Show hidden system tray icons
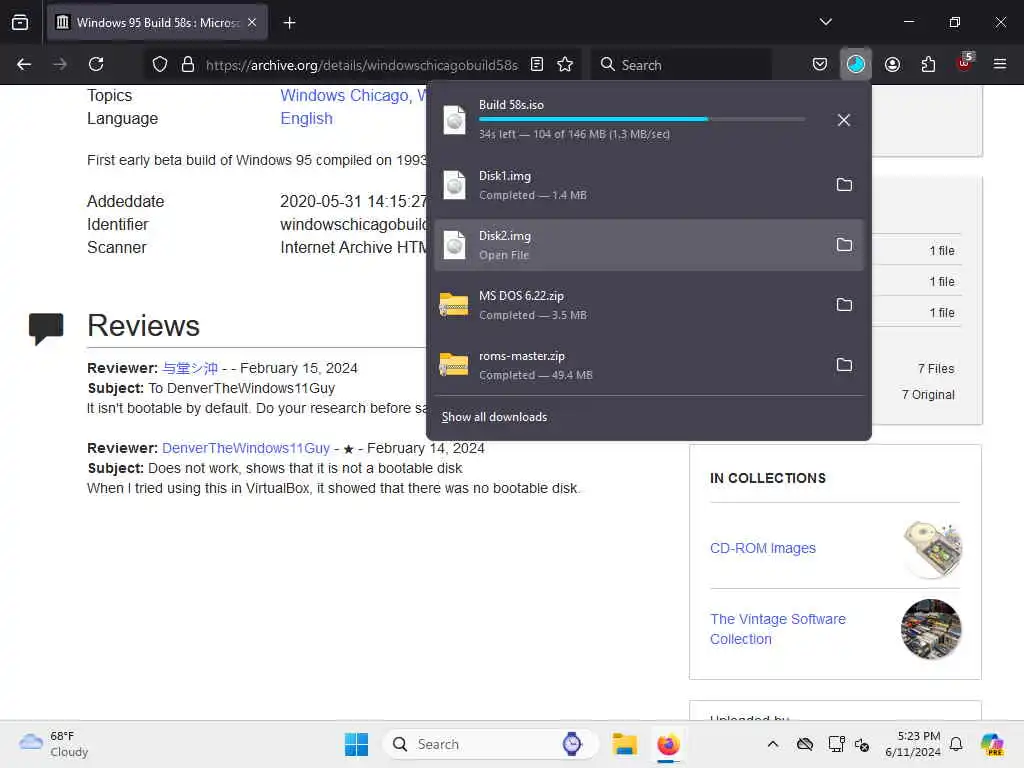This screenshot has width=1024, height=768. pos(773,744)
